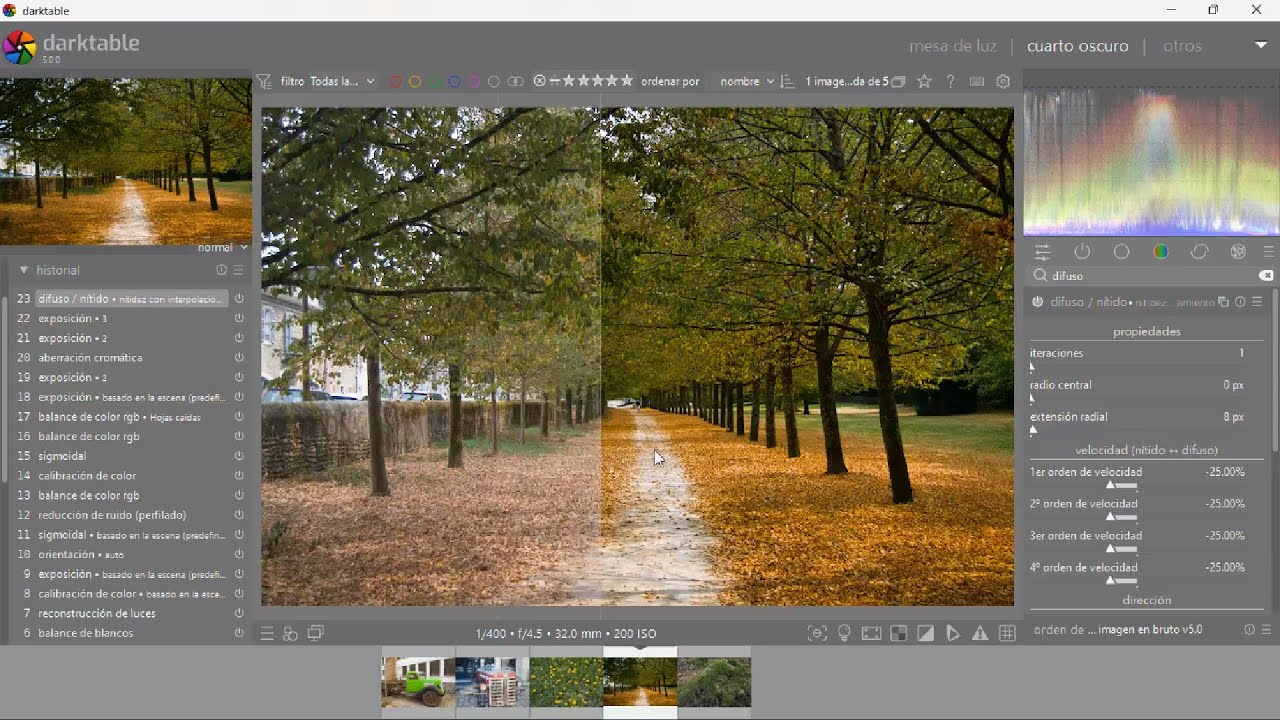Image resolution: width=1280 pixels, height=720 pixels.
Task: Open the global preferences gear
Action: (x=1004, y=82)
